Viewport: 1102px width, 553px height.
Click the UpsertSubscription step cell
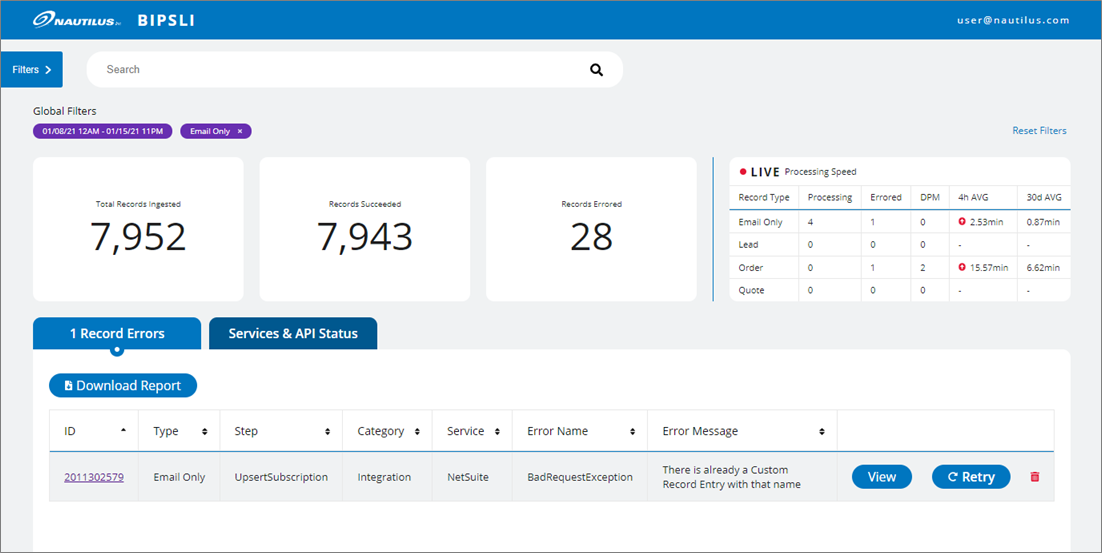[281, 477]
